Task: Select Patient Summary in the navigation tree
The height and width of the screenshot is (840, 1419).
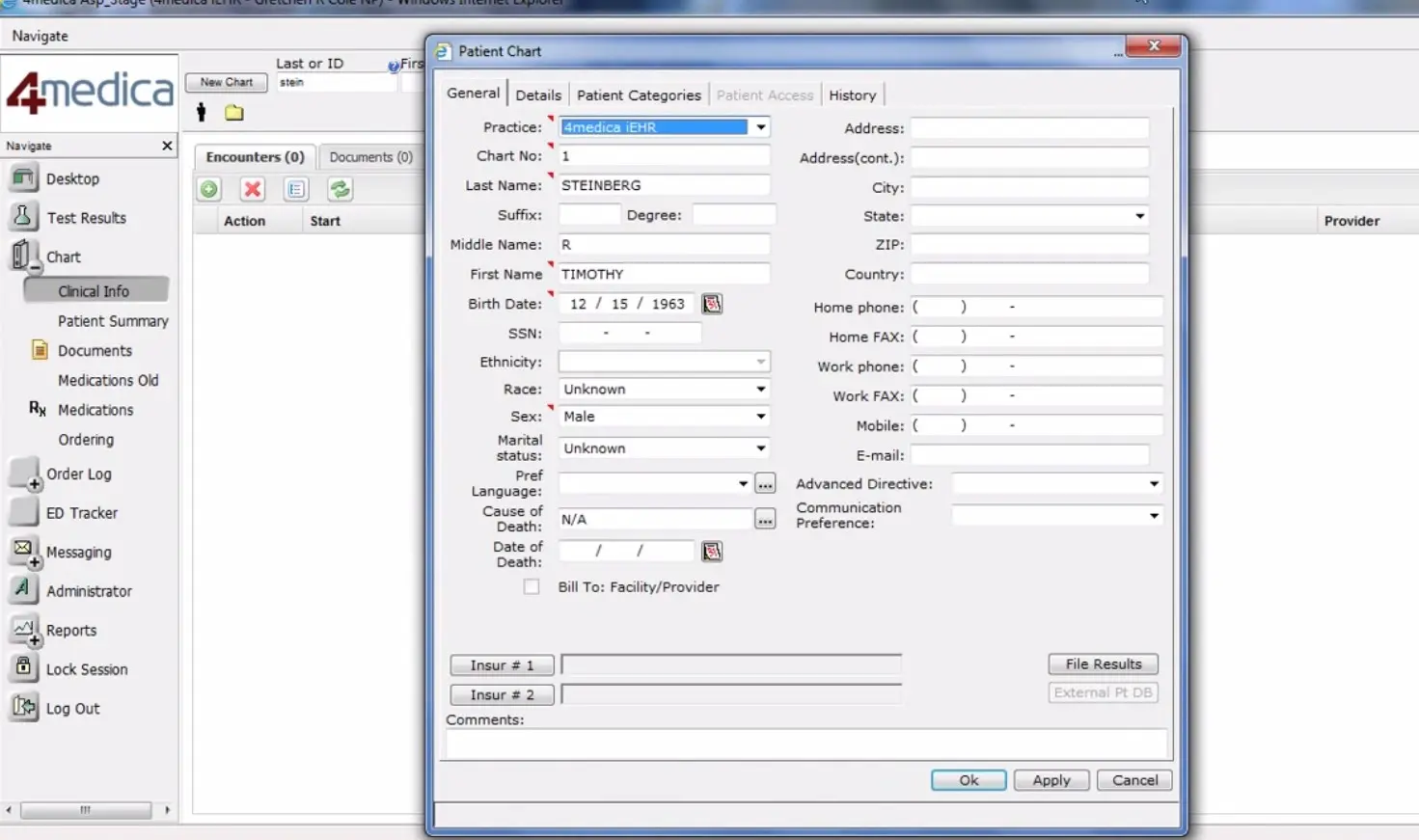Action: pos(113,321)
